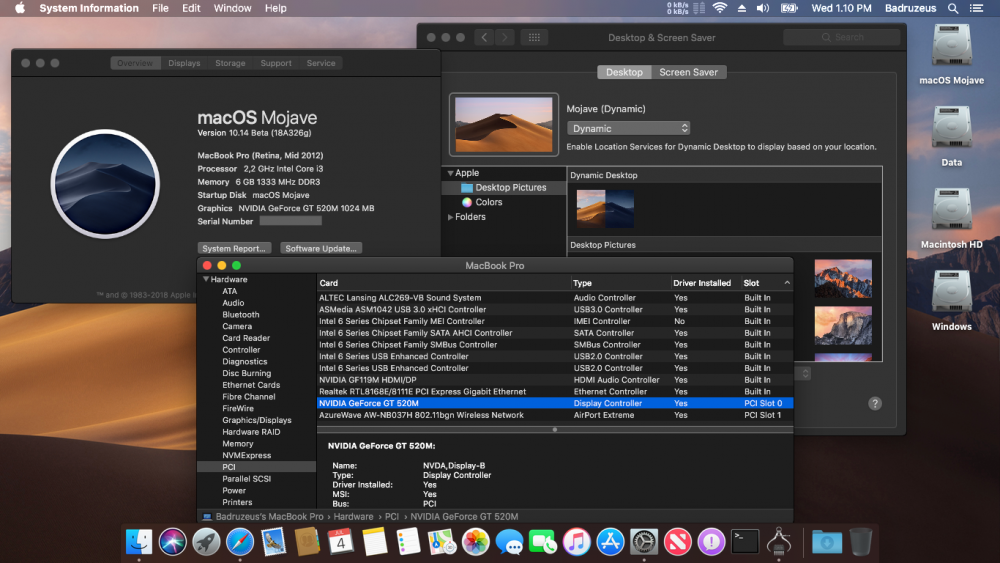Image resolution: width=1000 pixels, height=563 pixels.
Task: Click the eject icon in menu bar
Action: (742, 8)
